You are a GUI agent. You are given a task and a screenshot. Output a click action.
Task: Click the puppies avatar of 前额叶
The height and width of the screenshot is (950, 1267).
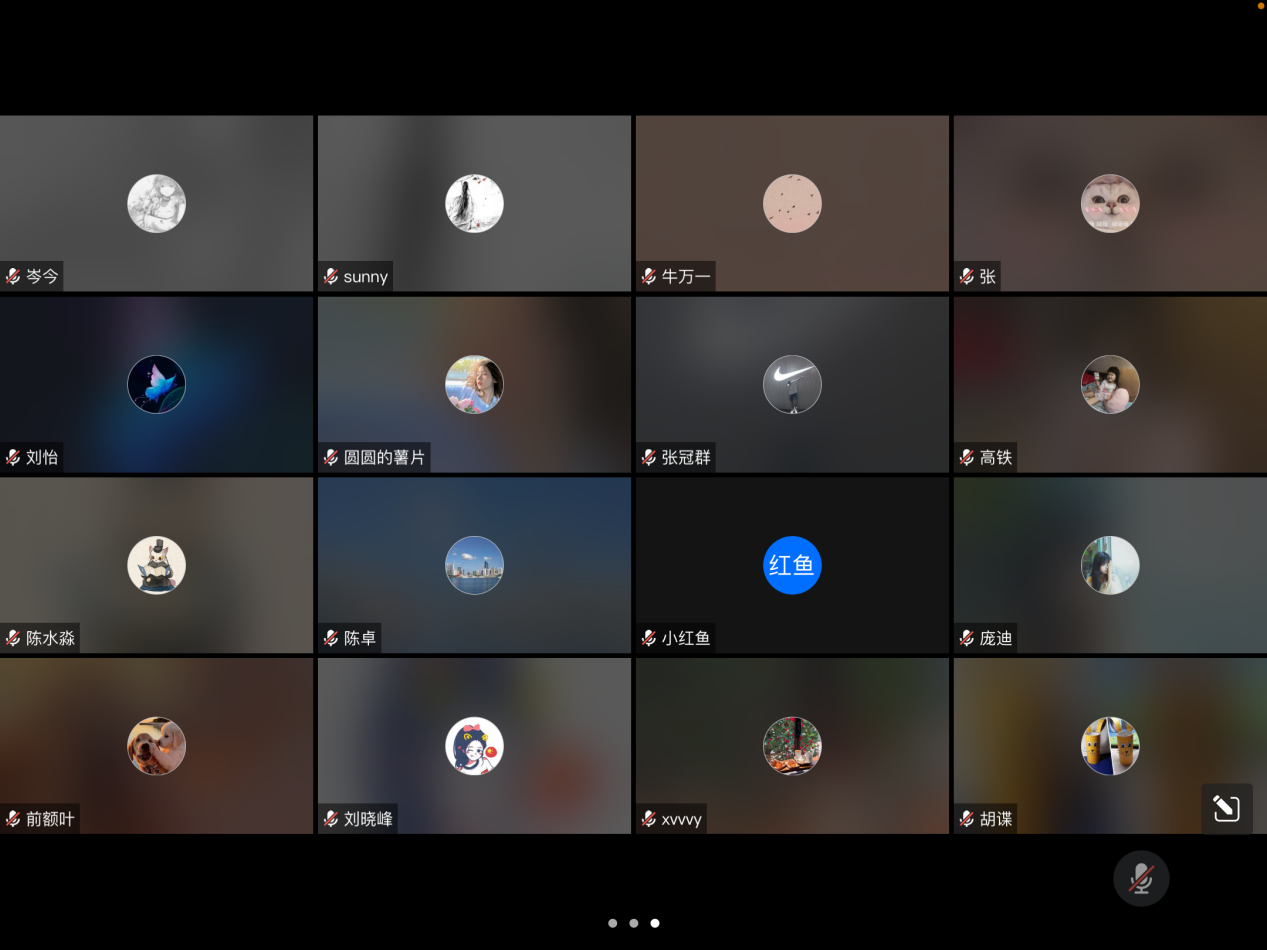(x=156, y=746)
